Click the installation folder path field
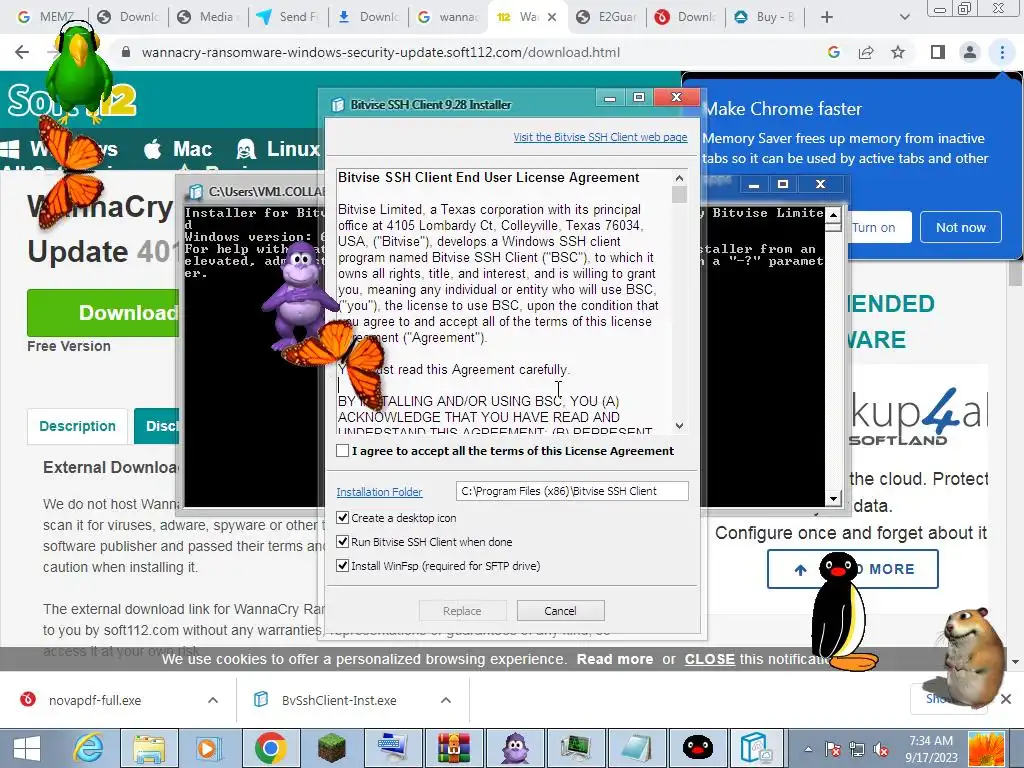 pyautogui.click(x=572, y=491)
